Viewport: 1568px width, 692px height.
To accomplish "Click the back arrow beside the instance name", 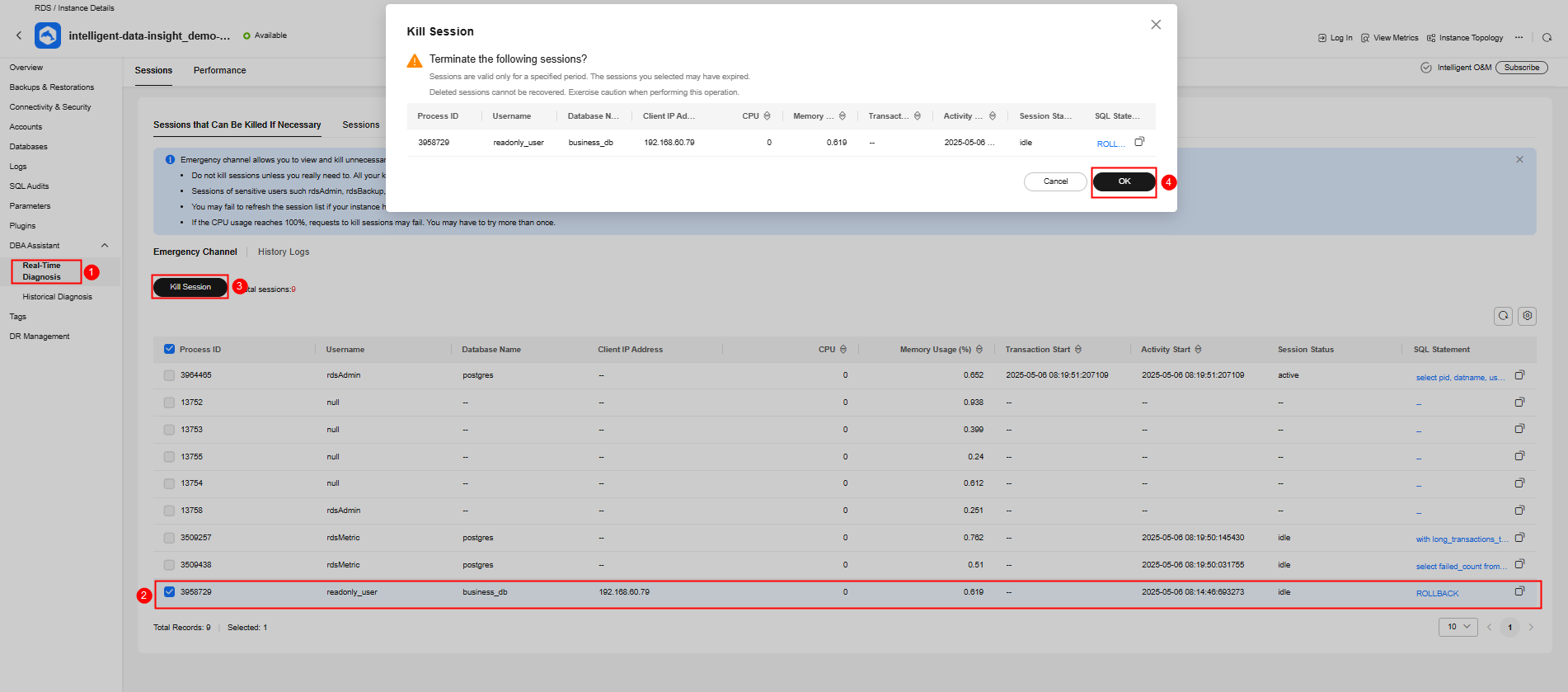I will (19, 35).
